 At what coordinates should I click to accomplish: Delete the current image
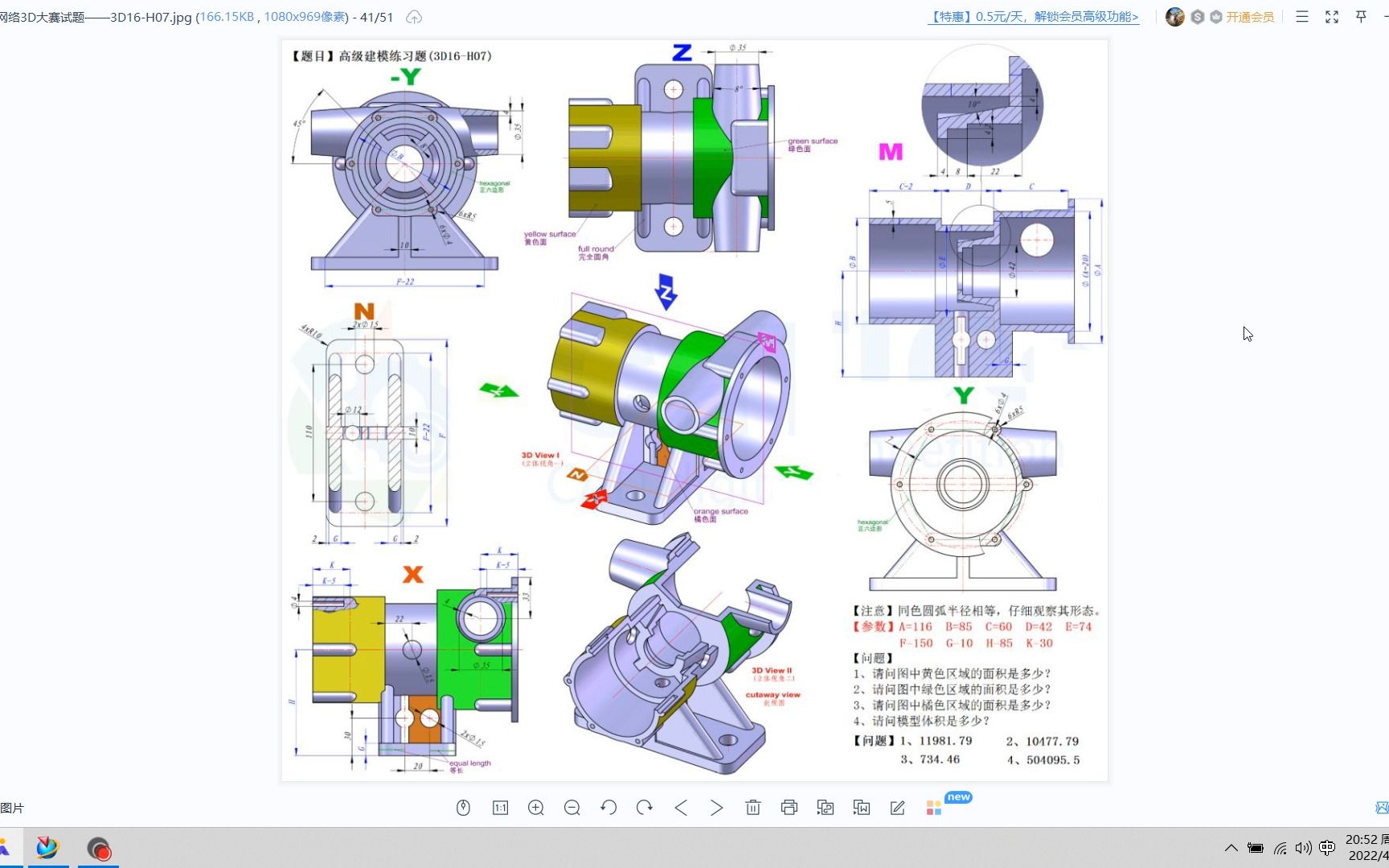click(x=753, y=808)
